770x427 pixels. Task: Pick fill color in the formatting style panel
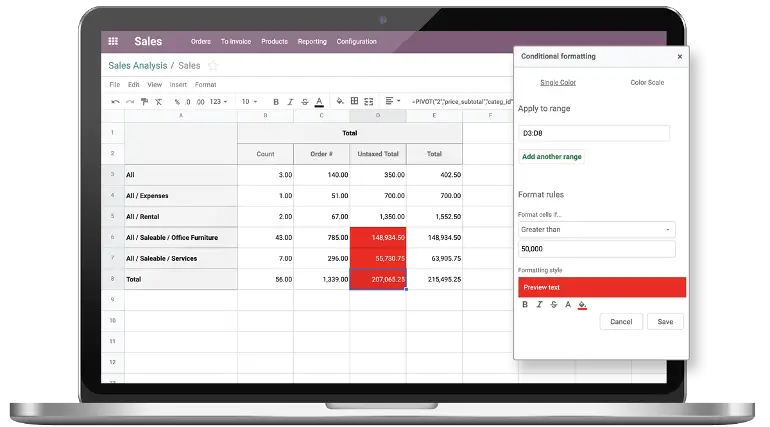click(582, 305)
